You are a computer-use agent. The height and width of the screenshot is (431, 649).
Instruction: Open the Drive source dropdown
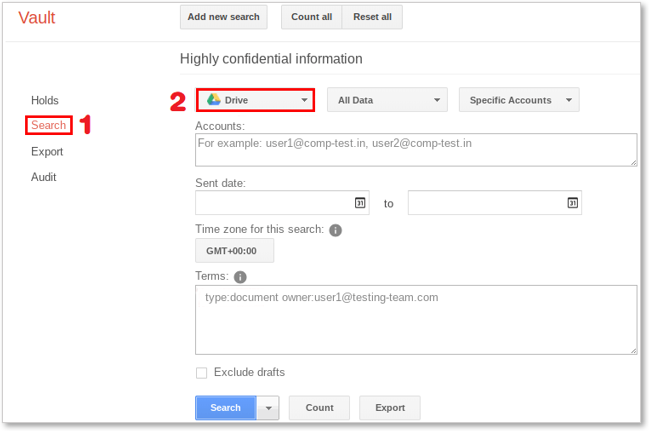(x=255, y=100)
